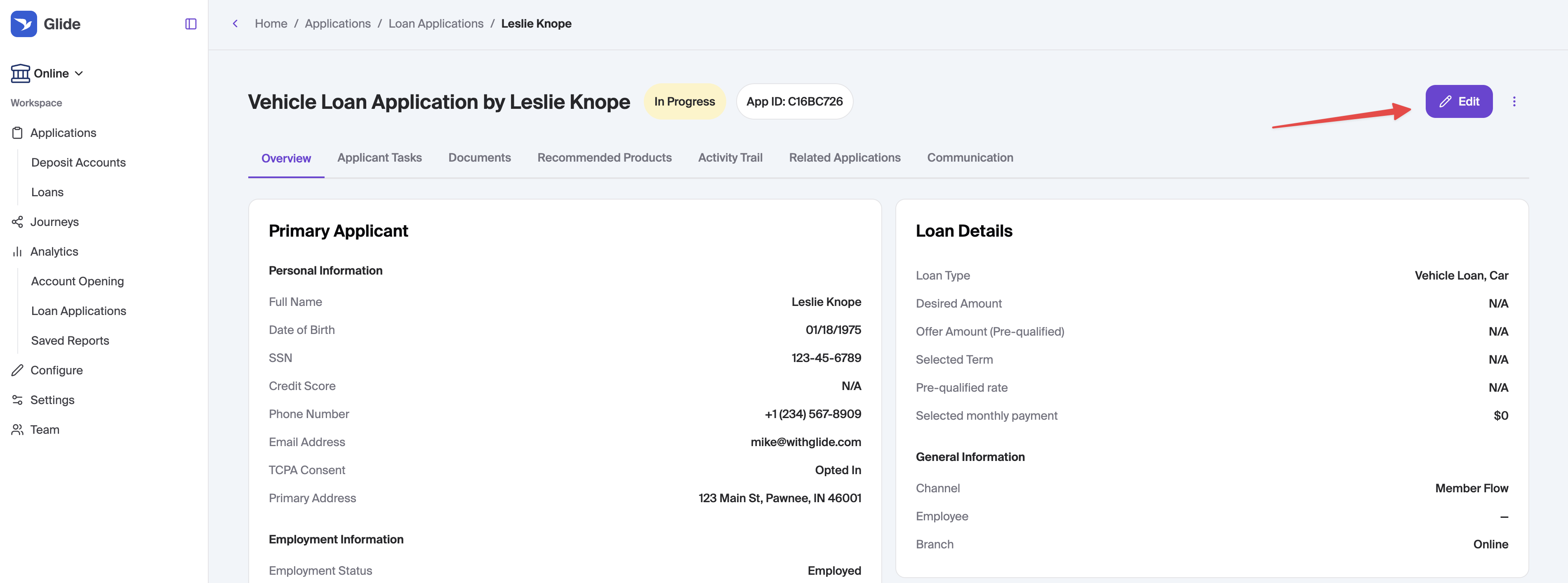
Task: Click the Settings sliders icon
Action: (17, 400)
